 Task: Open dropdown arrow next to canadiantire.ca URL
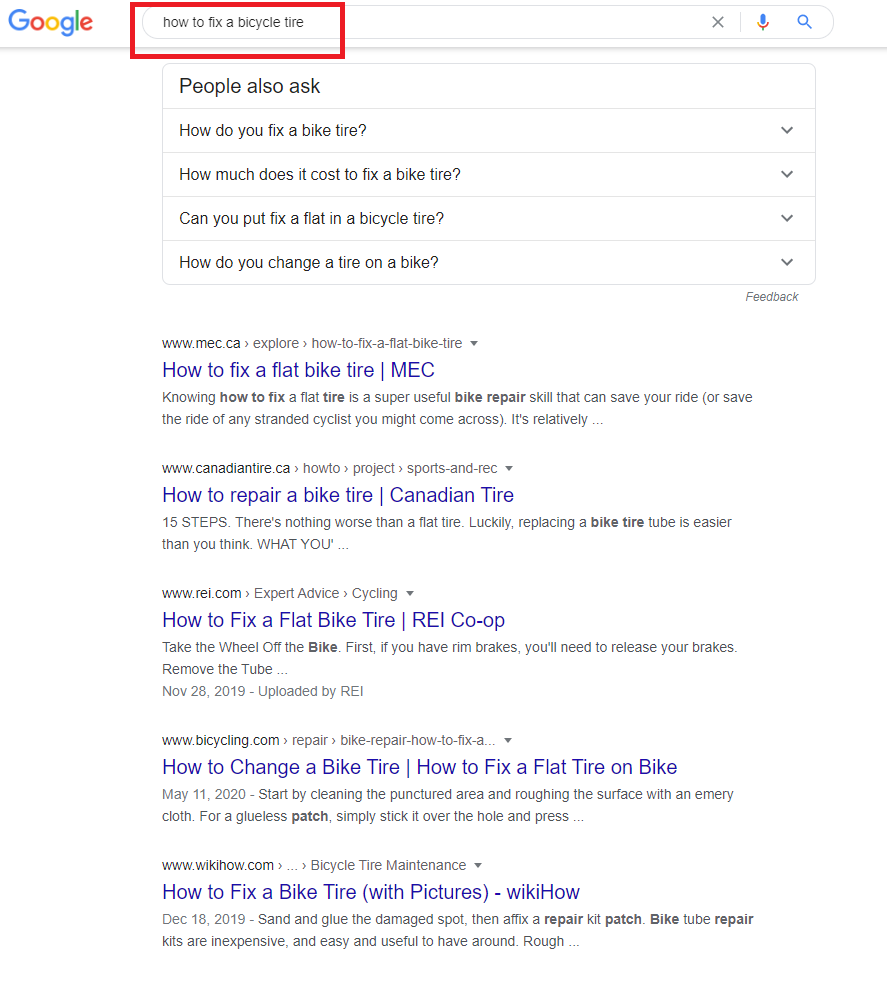click(x=509, y=469)
